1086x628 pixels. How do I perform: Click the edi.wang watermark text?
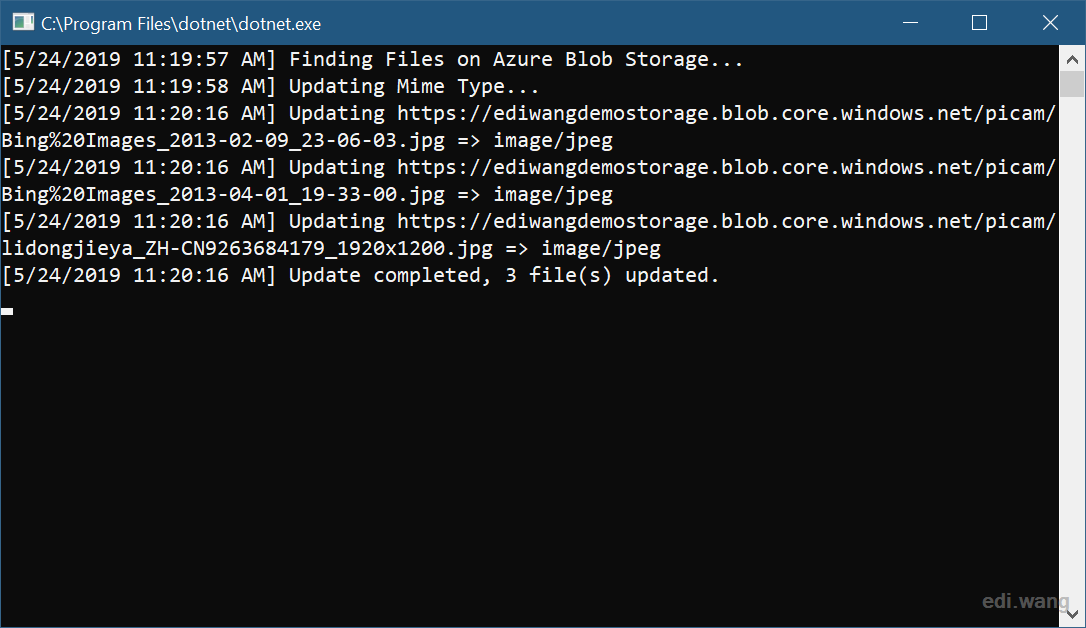pos(1026,600)
